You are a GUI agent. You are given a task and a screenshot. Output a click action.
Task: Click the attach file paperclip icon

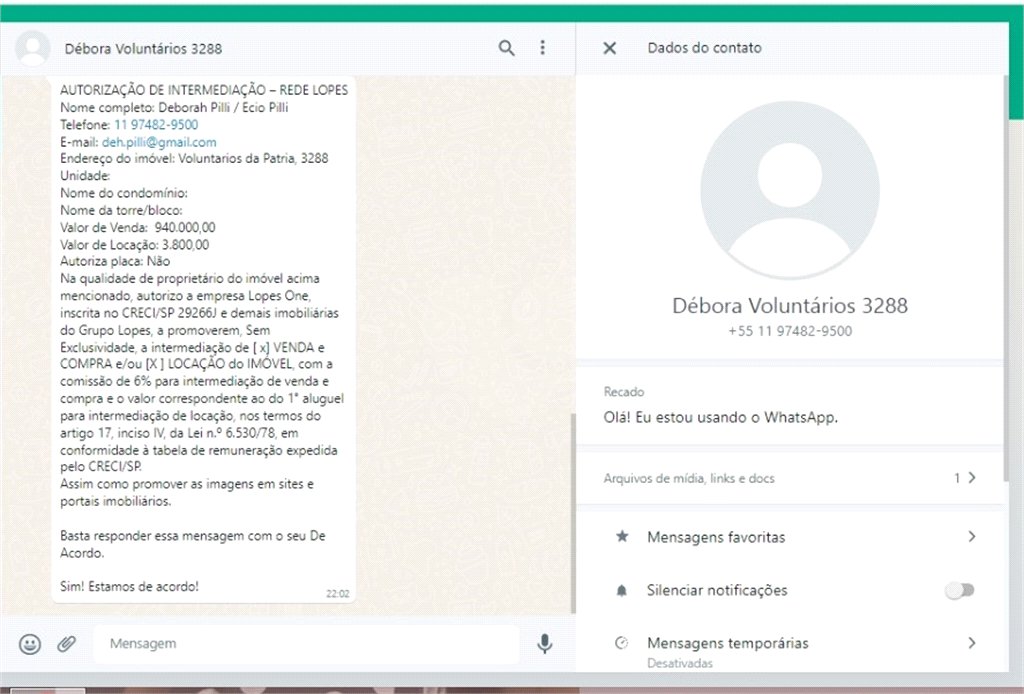pos(67,644)
